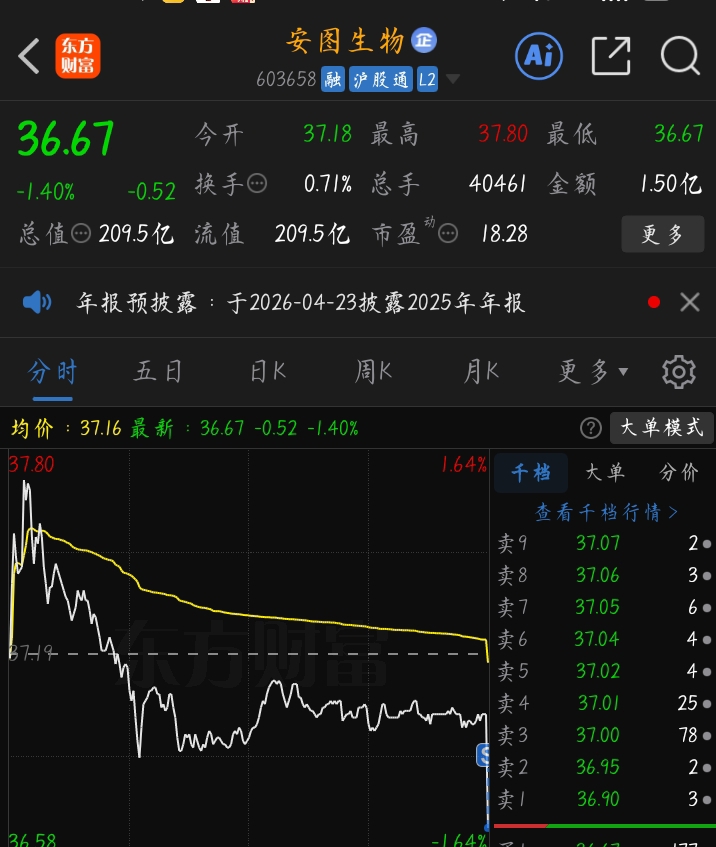Tap the red dot notification indicator

[x=654, y=302]
